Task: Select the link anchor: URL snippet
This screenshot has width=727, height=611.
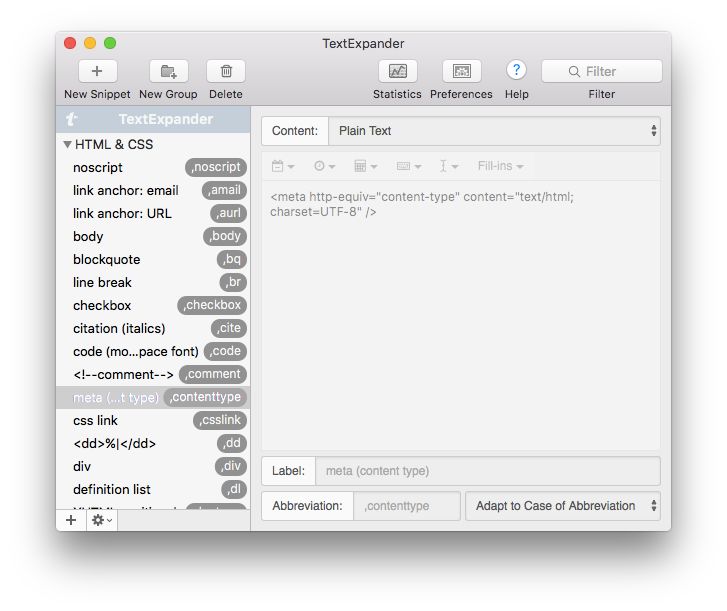Action: click(153, 213)
